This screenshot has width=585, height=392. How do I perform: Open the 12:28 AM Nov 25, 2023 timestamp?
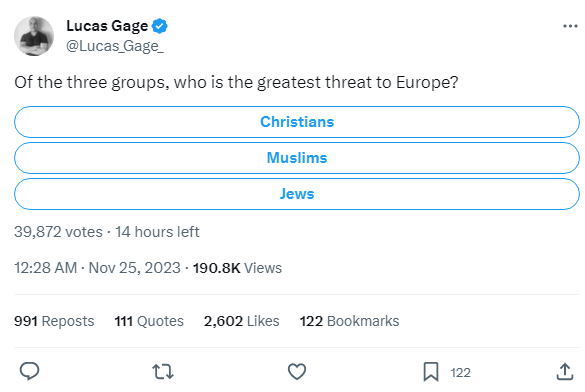(x=97, y=268)
